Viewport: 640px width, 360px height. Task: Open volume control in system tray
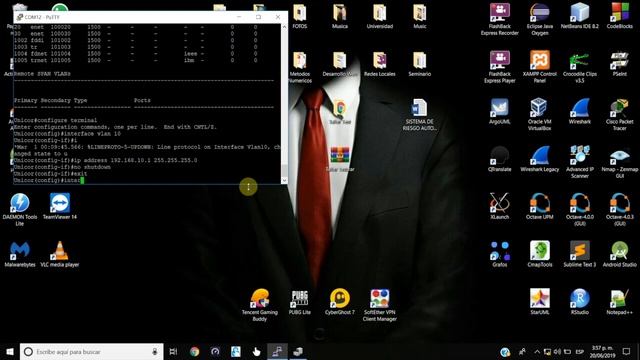pyautogui.click(x=557, y=351)
